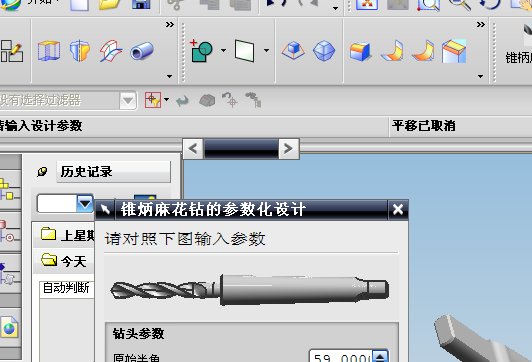Click the grayed solid body icon
This screenshot has width=532, height=362.
(207, 100)
